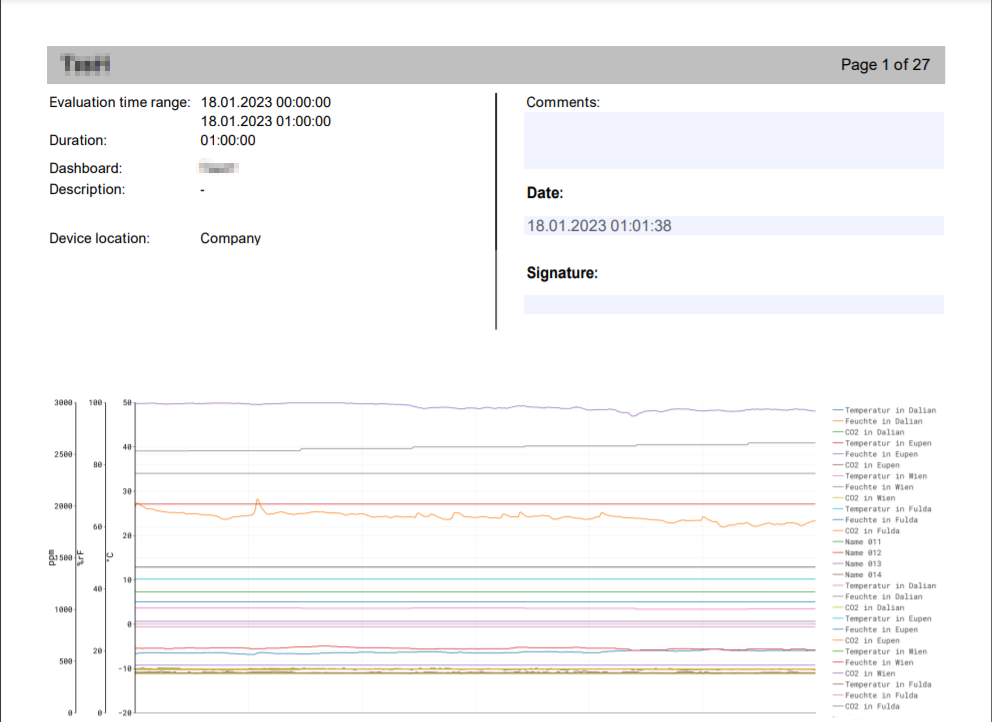992x722 pixels.
Task: Click the empty Signature field
Action: tap(733, 305)
